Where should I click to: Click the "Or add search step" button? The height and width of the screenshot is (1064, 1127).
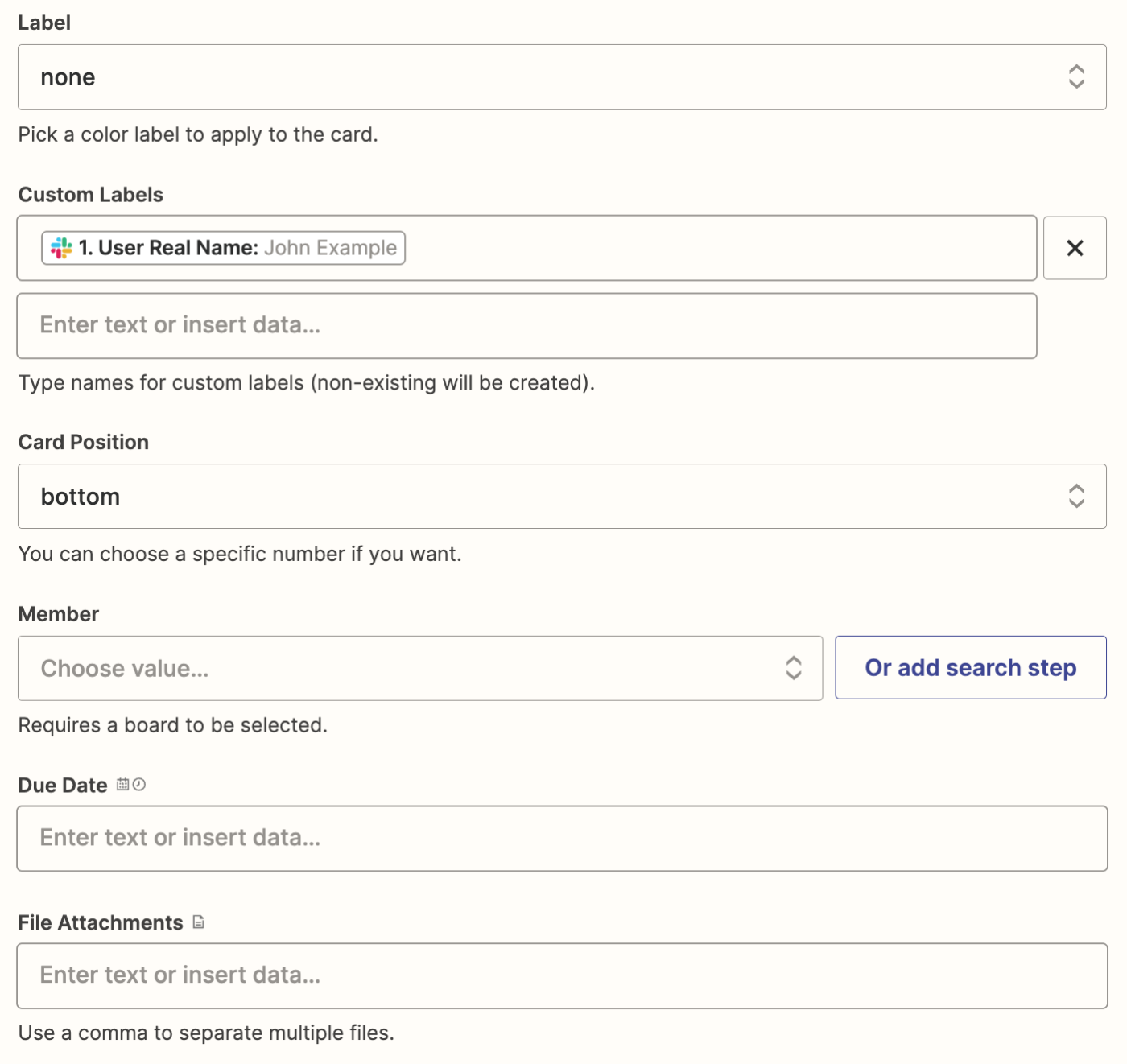click(970, 668)
